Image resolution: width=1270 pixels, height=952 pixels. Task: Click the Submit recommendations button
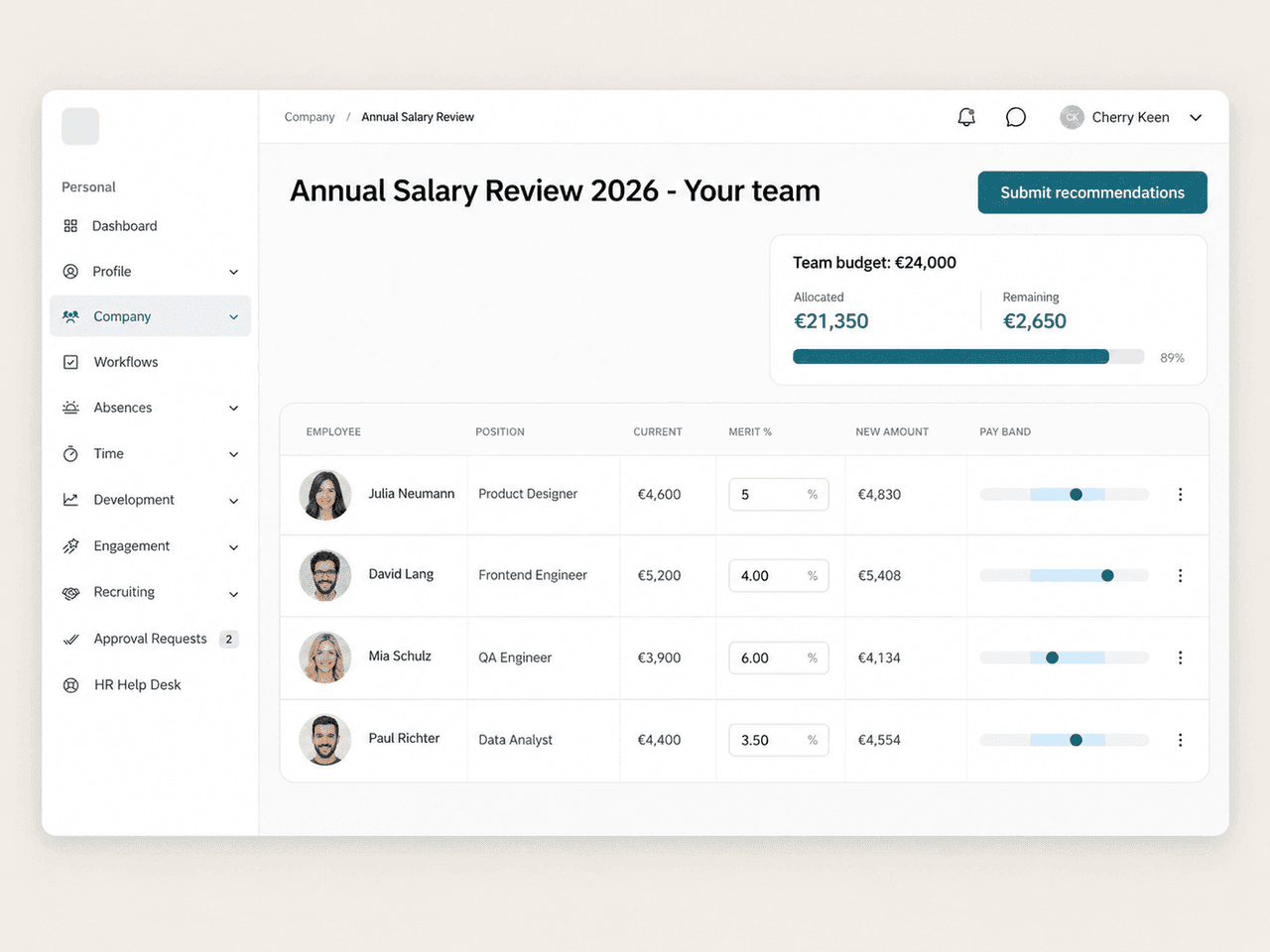(1092, 192)
